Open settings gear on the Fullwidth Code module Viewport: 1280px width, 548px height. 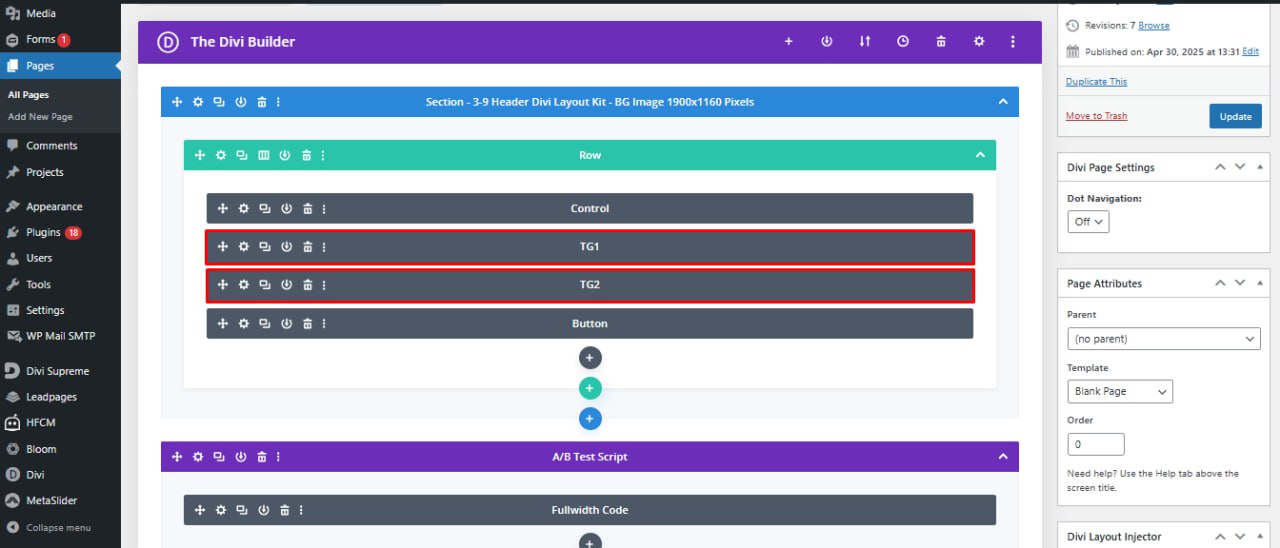pos(221,510)
